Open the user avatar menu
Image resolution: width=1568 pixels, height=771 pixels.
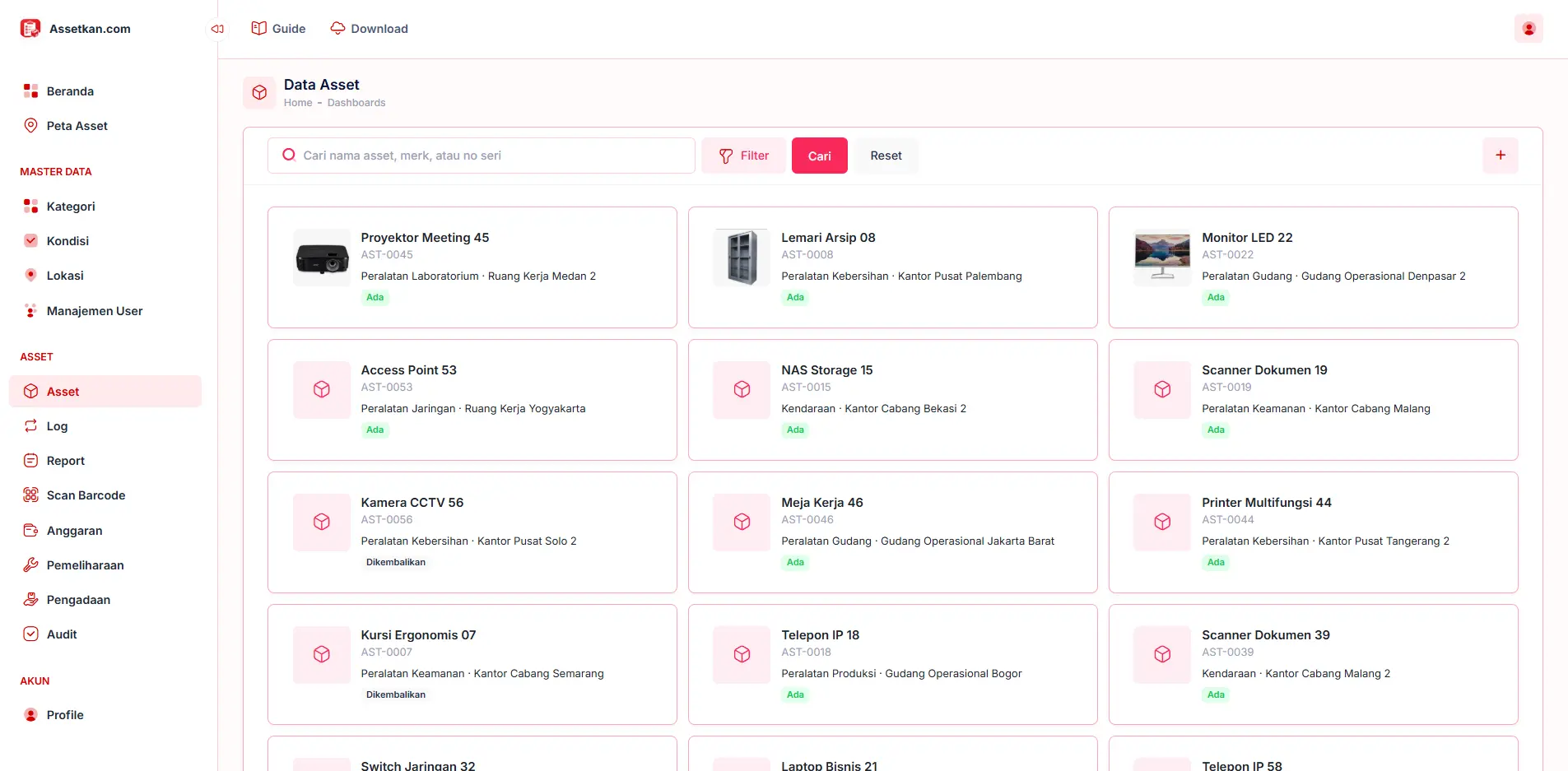pos(1528,29)
